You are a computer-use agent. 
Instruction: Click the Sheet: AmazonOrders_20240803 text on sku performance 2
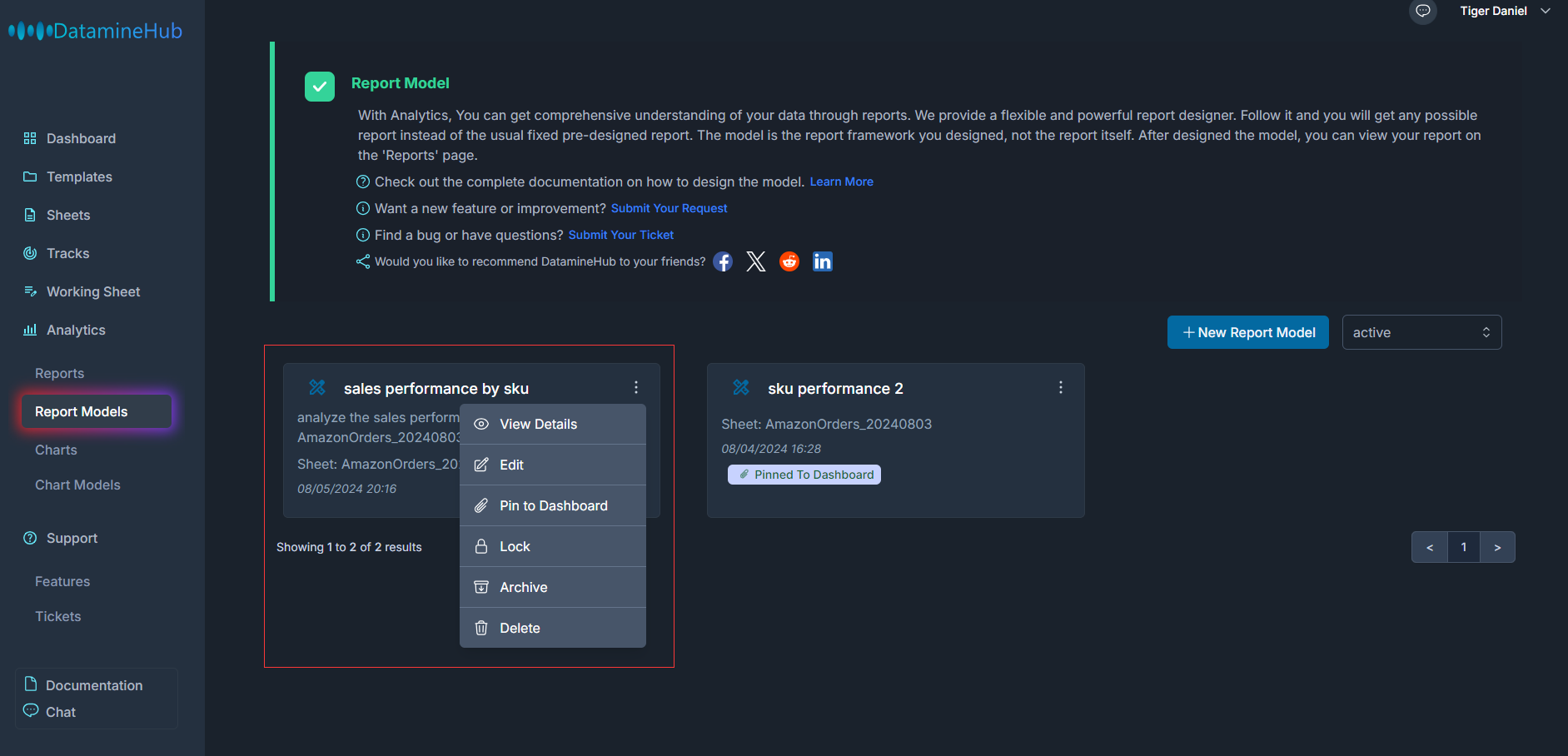click(826, 424)
